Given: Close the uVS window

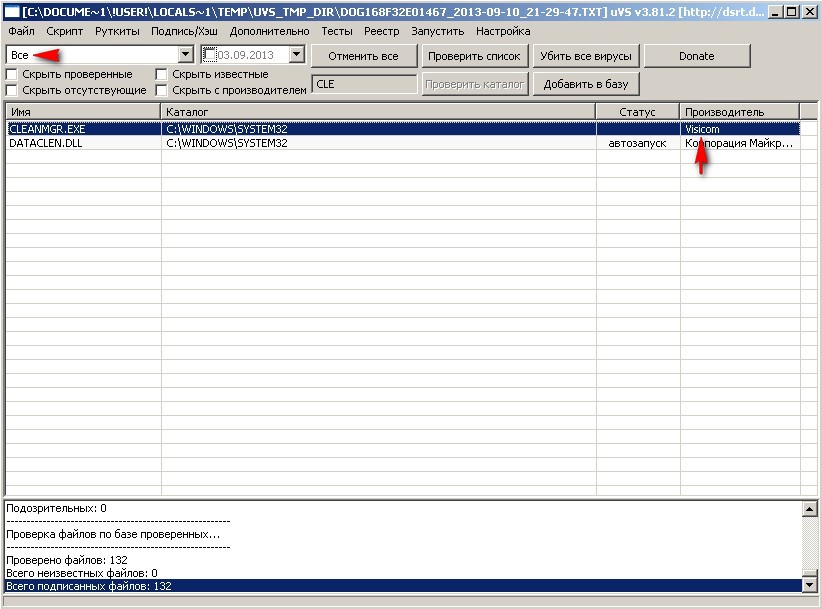Looking at the screenshot, I should [810, 12].
